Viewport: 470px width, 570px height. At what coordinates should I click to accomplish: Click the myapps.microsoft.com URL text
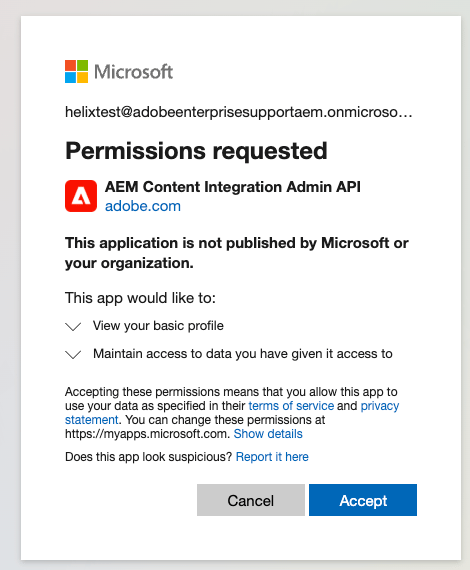click(147, 434)
